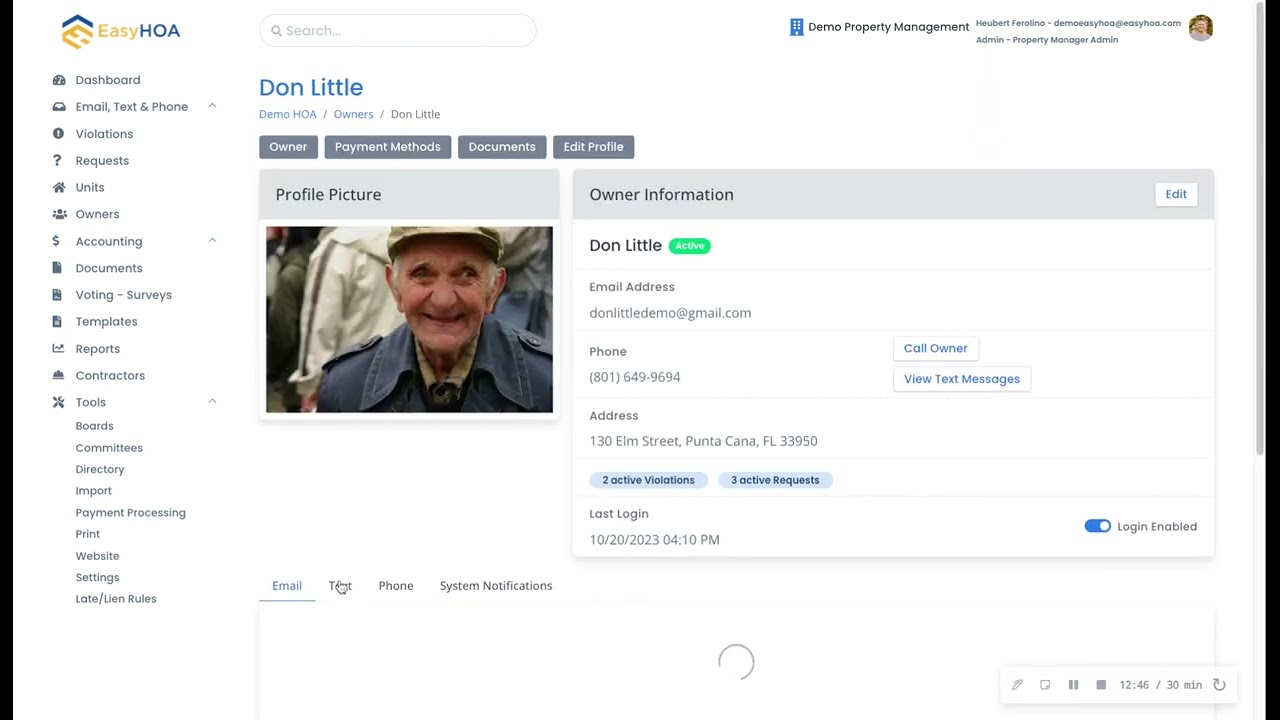
Task: Click the Tools wrench icon
Action: 59,402
